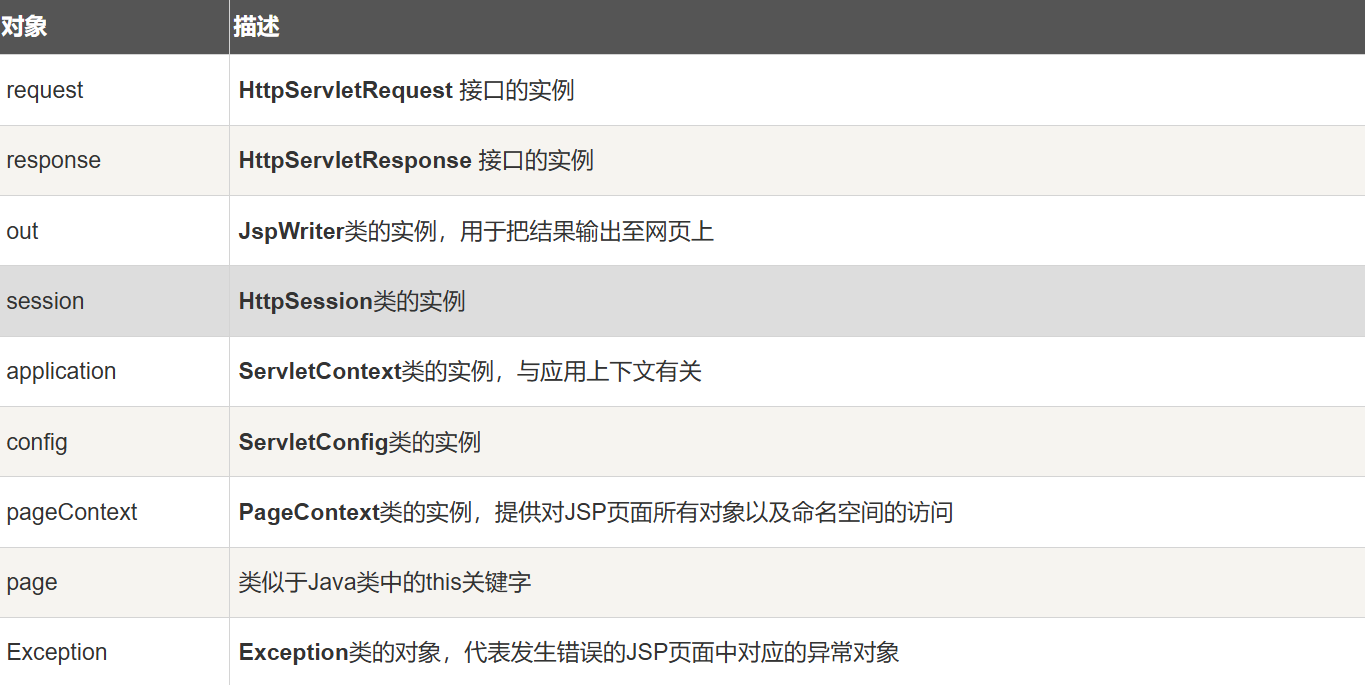Select the pageContext object cell
This screenshot has width=1365, height=685.
[x=72, y=512]
